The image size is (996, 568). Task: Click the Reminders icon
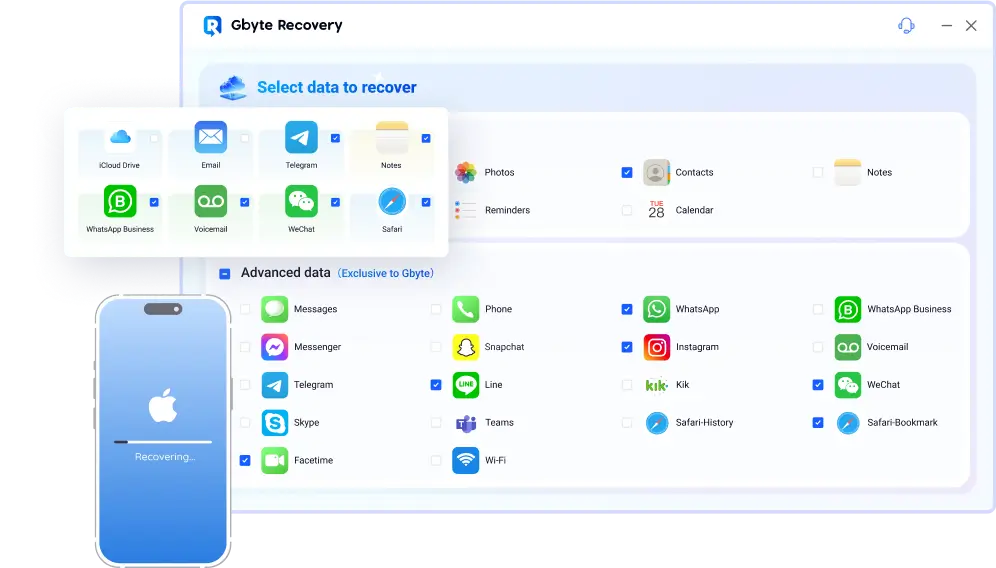pos(466,210)
